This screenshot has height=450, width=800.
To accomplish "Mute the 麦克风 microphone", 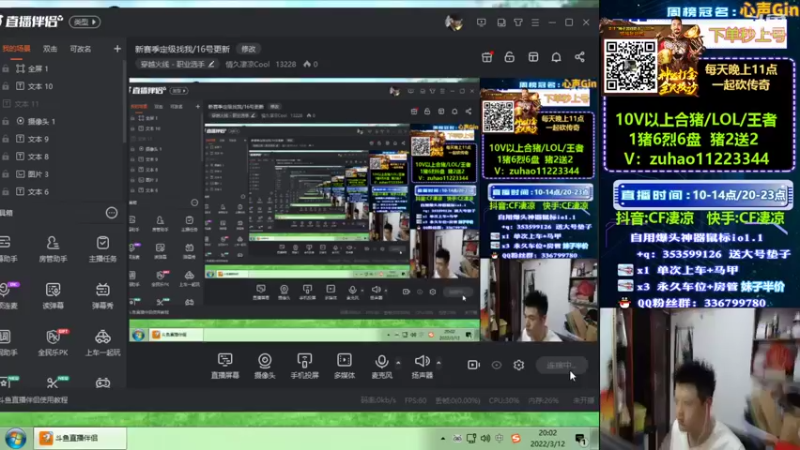I will click(x=381, y=366).
